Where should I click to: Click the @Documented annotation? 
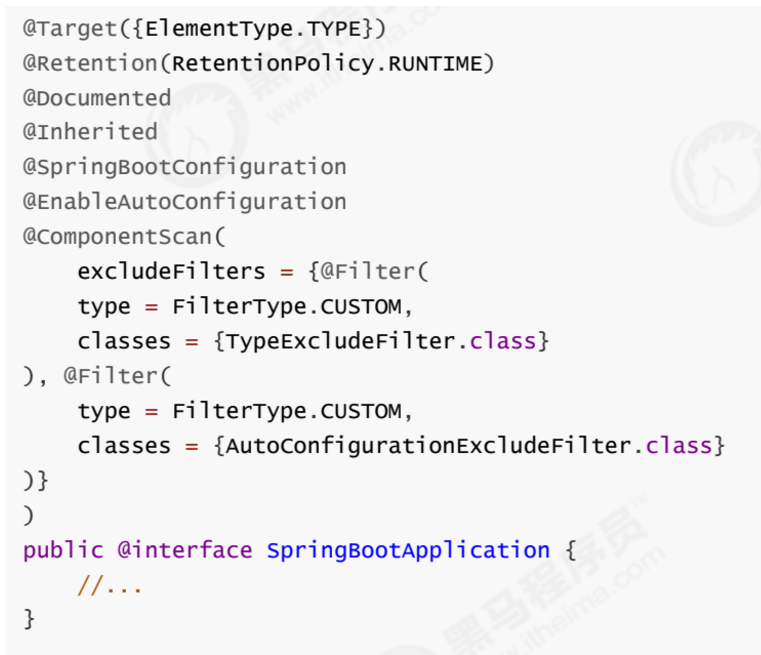pyautogui.click(x=97, y=98)
